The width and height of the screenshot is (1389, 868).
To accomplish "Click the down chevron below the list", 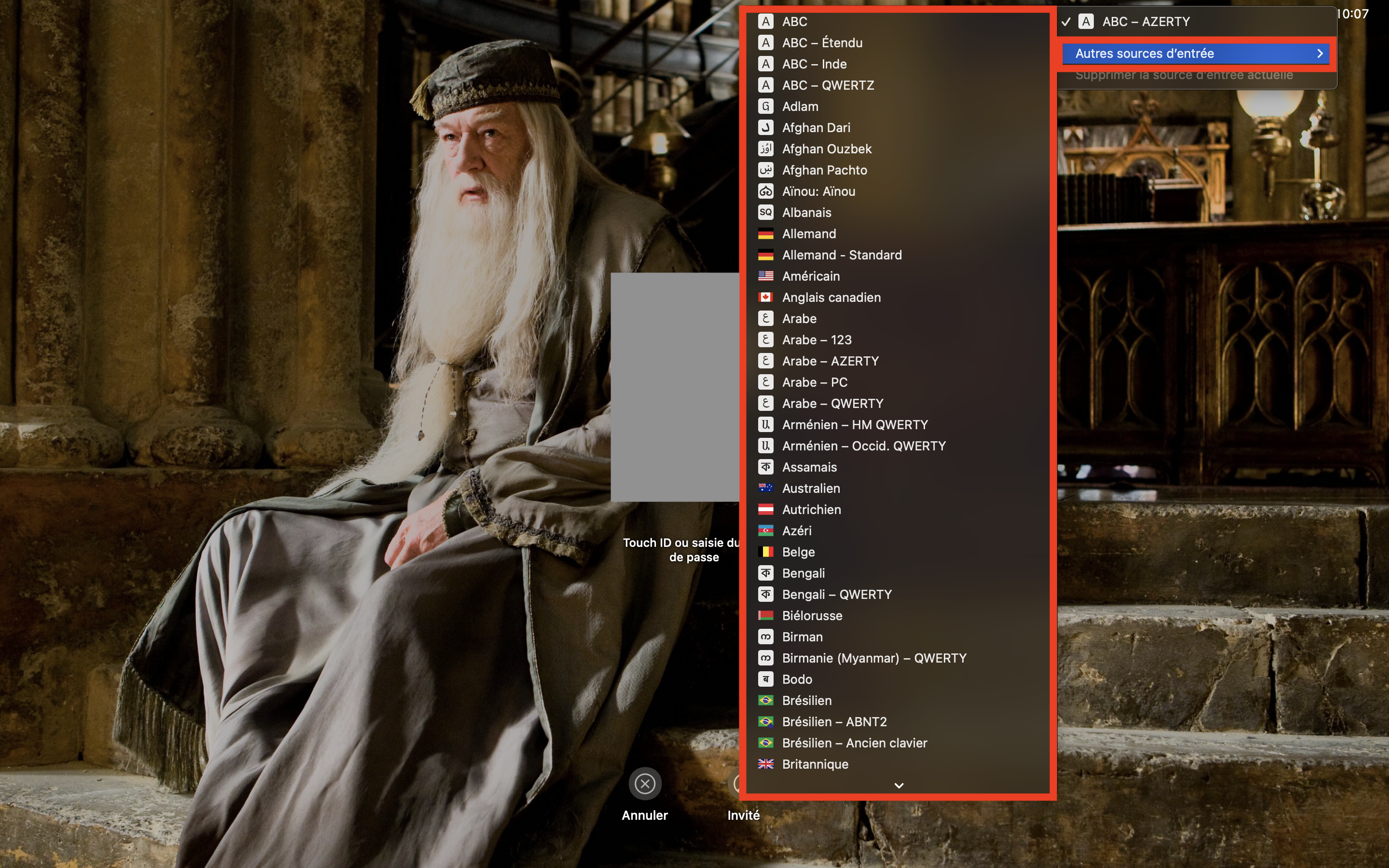I will tap(899, 786).
